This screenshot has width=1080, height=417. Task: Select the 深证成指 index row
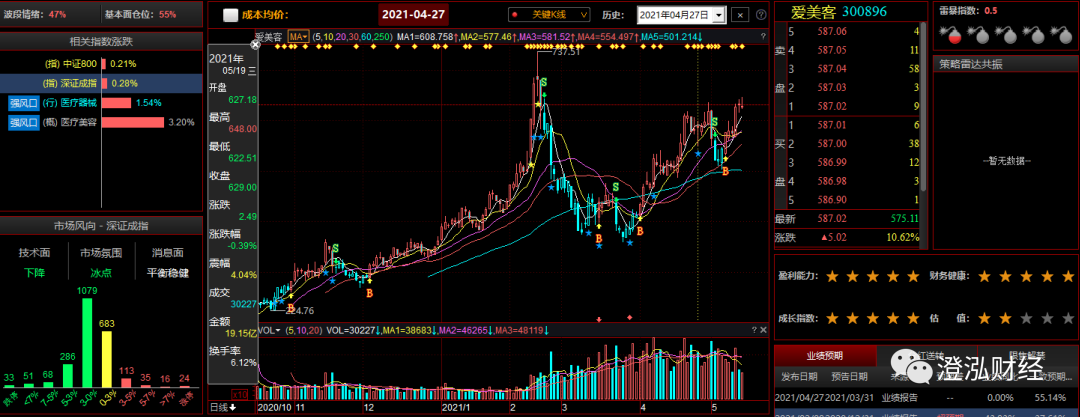pyautogui.click(x=102, y=83)
